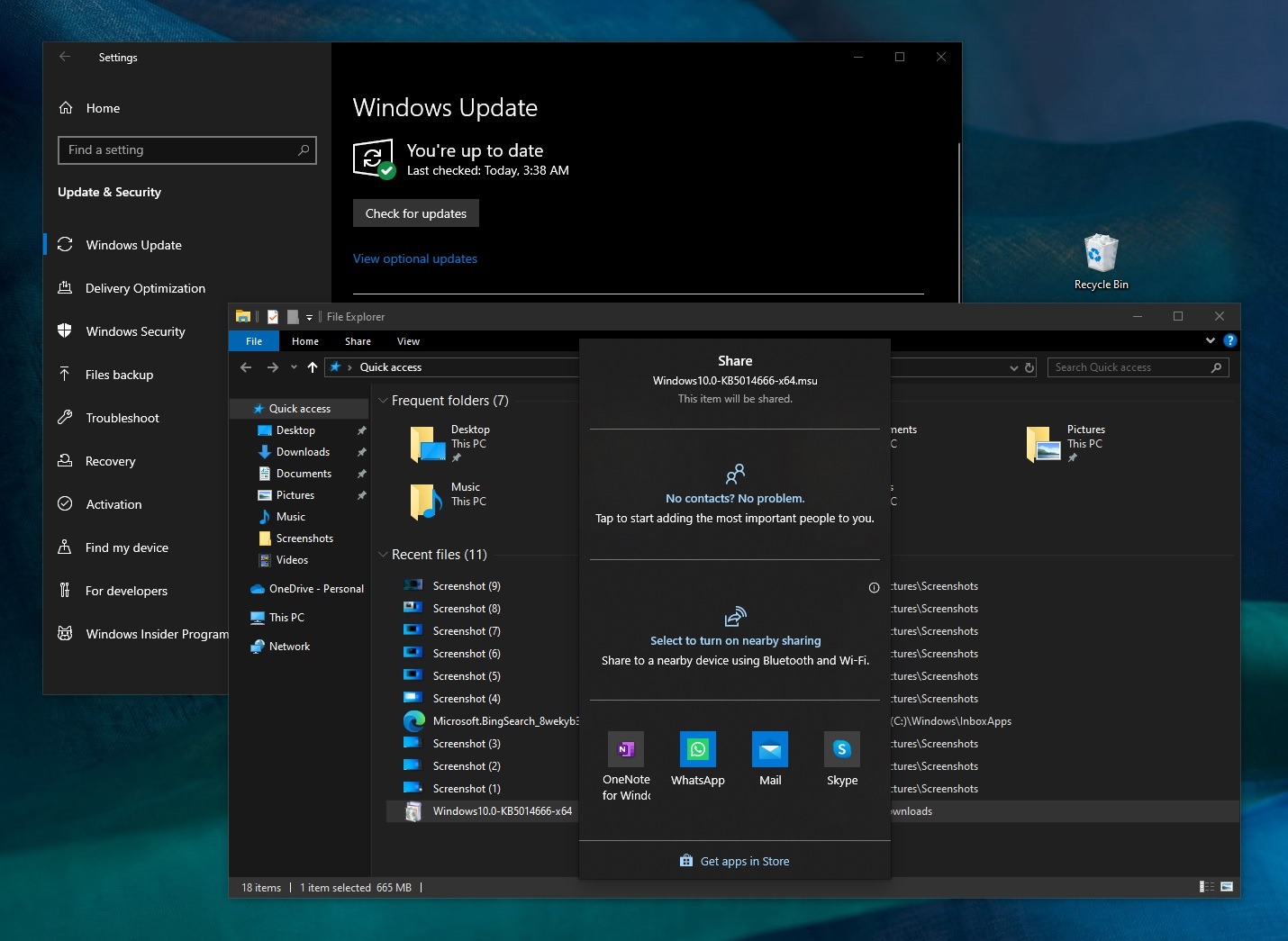
Task: Collapse the Recent files section
Action: (x=383, y=555)
